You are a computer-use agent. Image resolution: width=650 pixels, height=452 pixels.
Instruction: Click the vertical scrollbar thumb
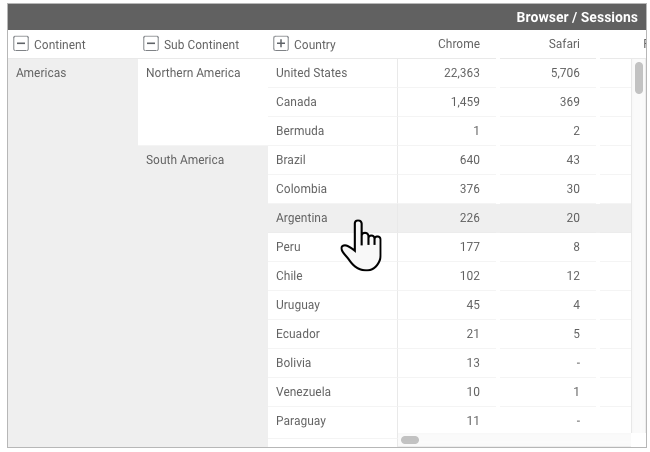coord(639,78)
